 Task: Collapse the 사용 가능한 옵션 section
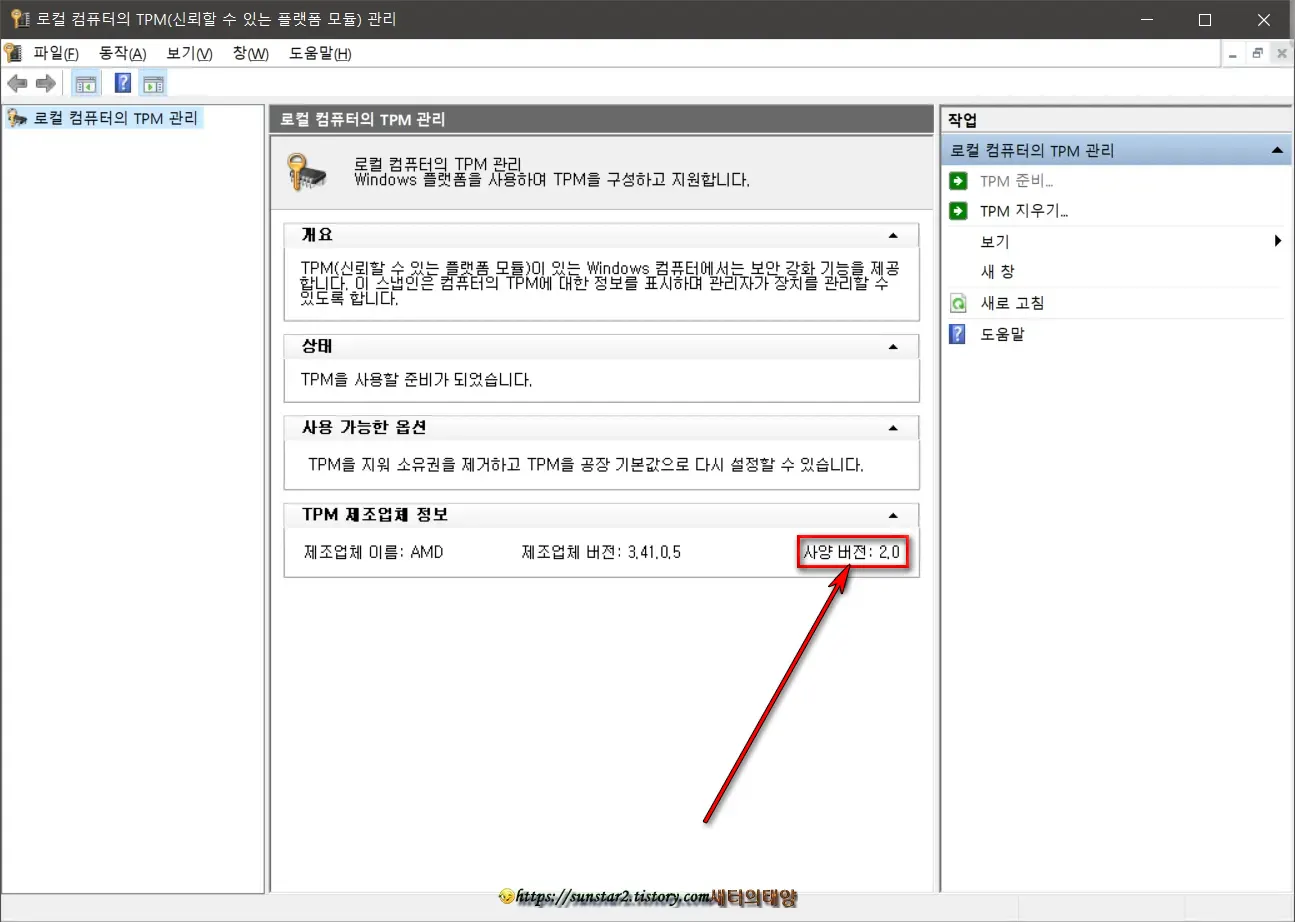(893, 427)
